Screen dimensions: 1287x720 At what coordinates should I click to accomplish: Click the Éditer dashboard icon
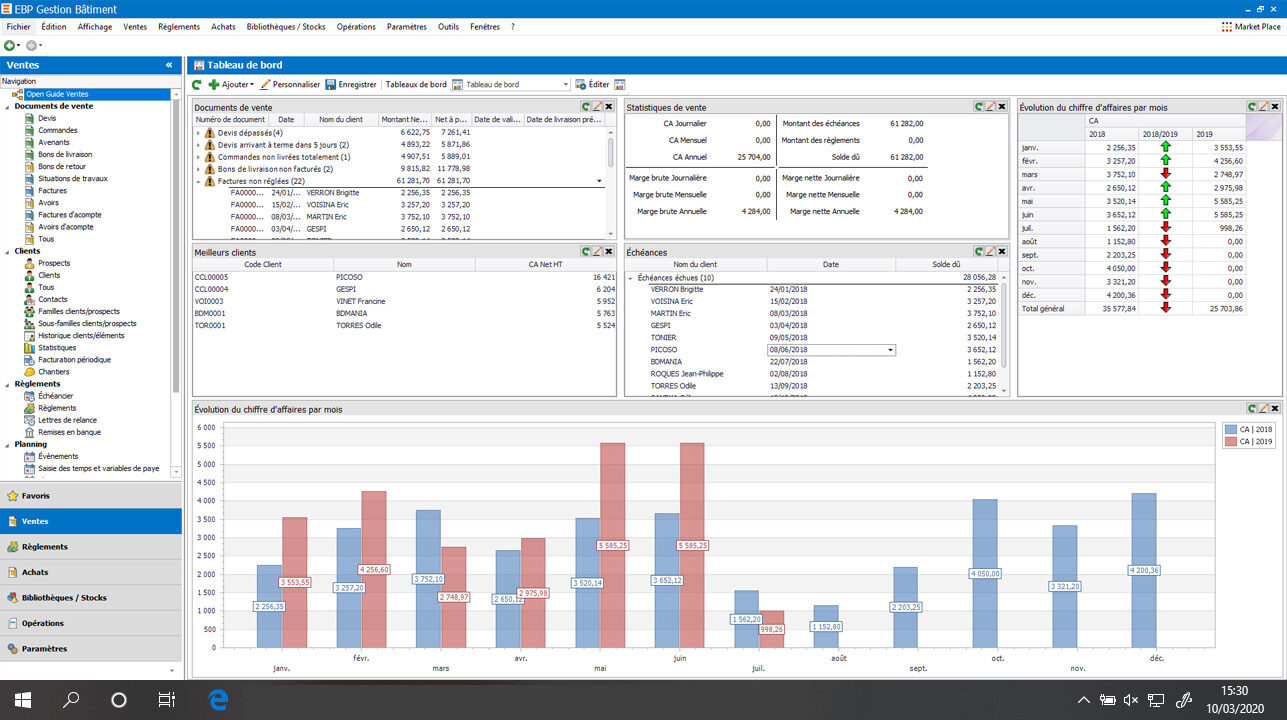click(x=580, y=85)
